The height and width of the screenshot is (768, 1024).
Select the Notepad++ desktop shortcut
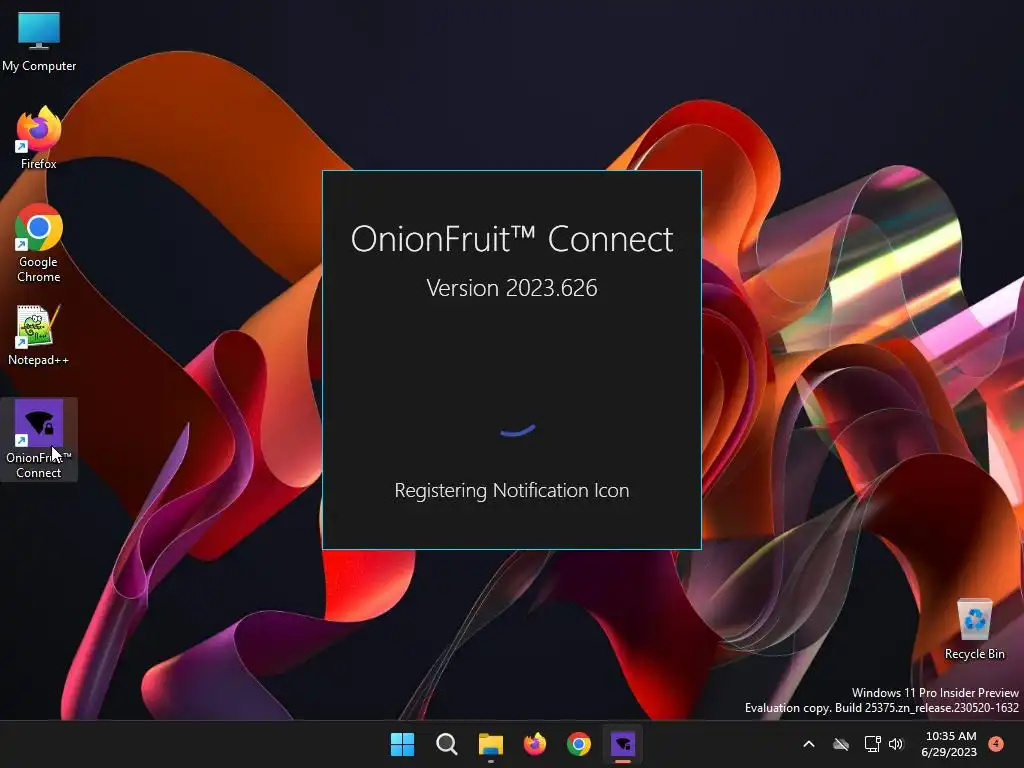(x=39, y=336)
